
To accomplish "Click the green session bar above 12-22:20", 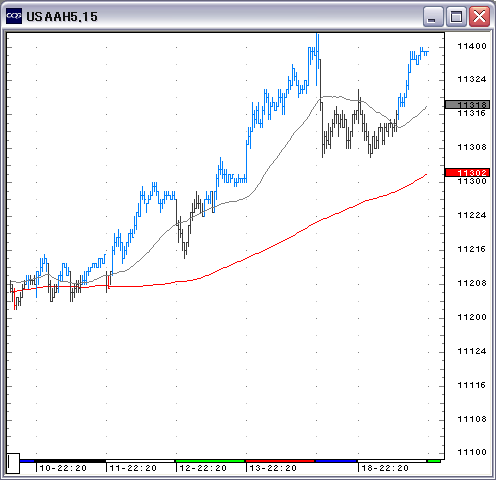I will pyautogui.click(x=210, y=461).
